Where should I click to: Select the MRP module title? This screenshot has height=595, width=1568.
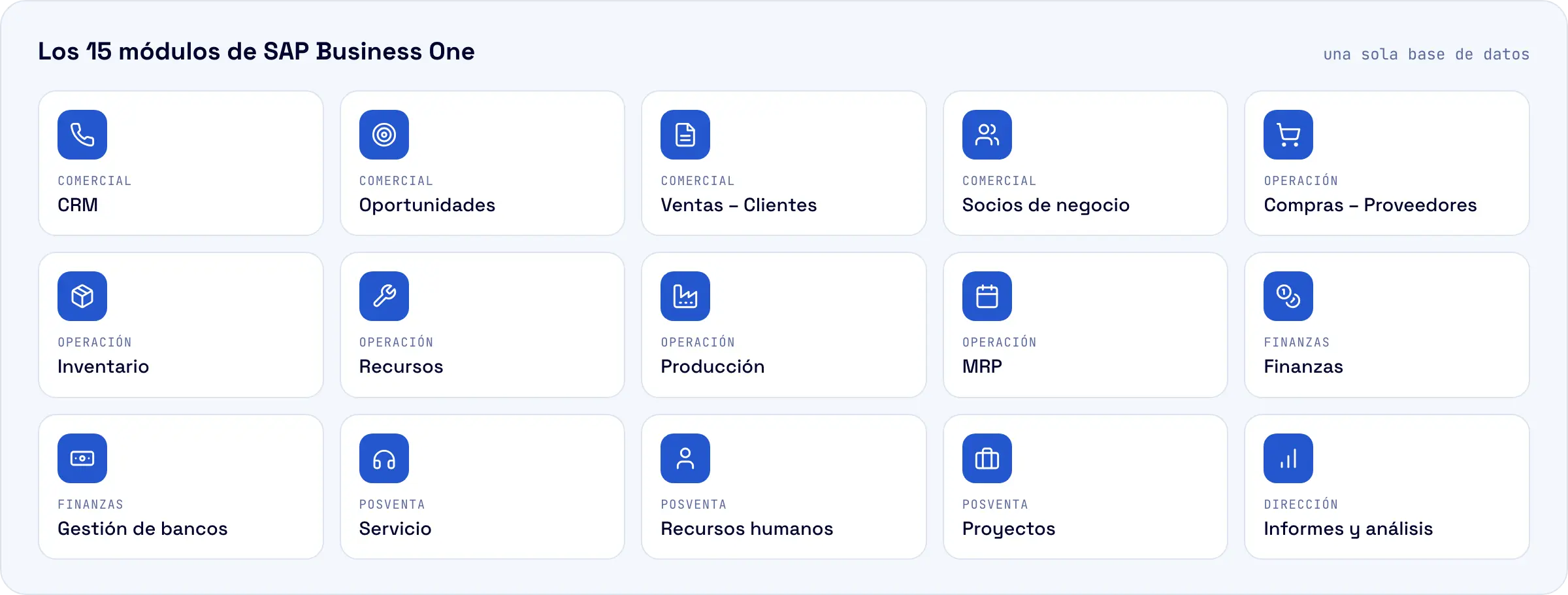point(982,366)
